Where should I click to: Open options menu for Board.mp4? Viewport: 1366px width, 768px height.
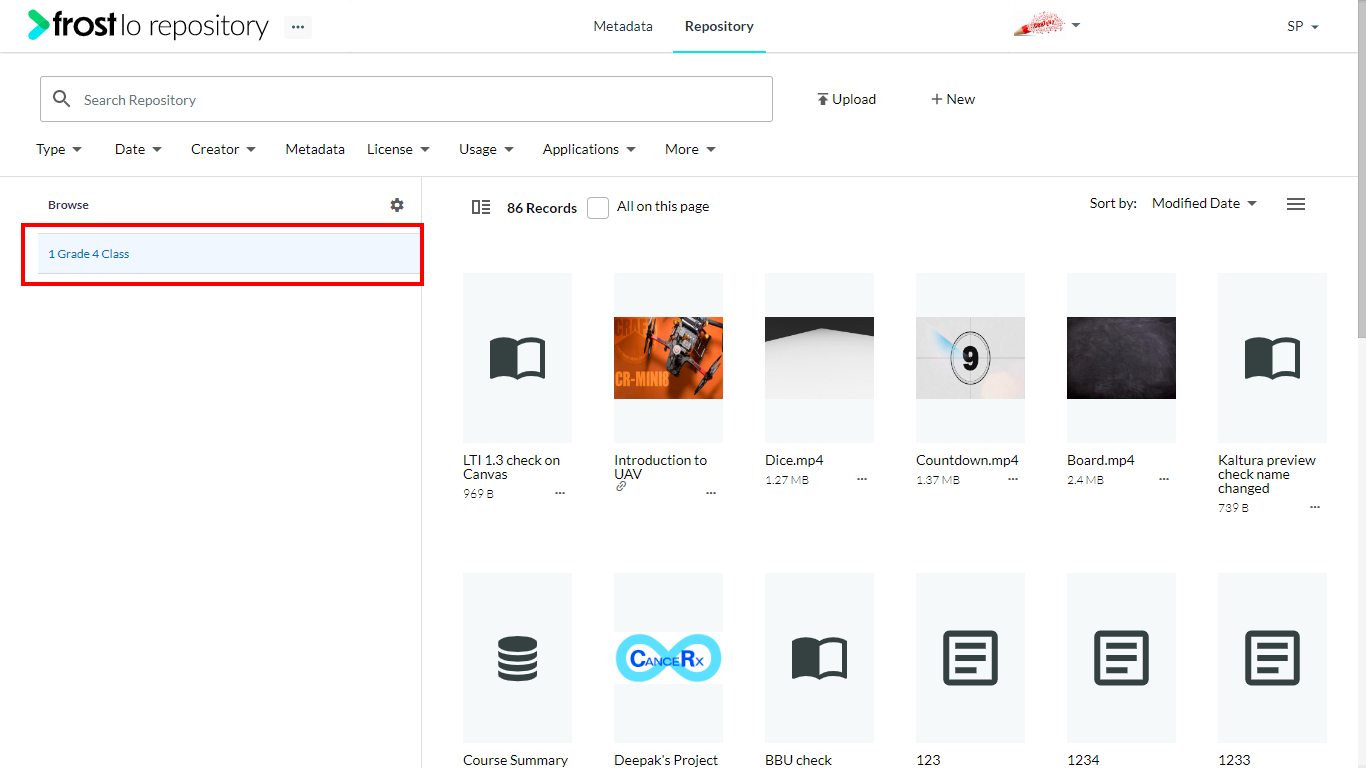pyautogui.click(x=1164, y=480)
